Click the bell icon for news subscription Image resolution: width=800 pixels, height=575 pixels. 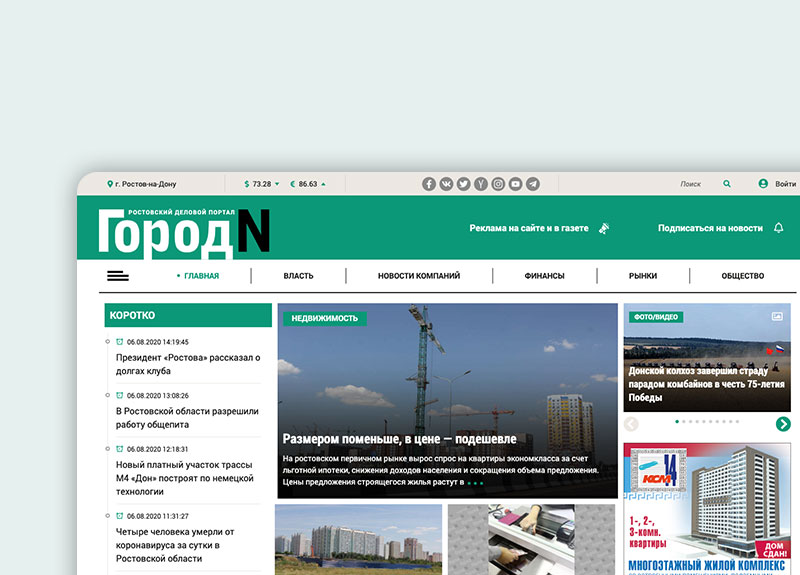[779, 228]
